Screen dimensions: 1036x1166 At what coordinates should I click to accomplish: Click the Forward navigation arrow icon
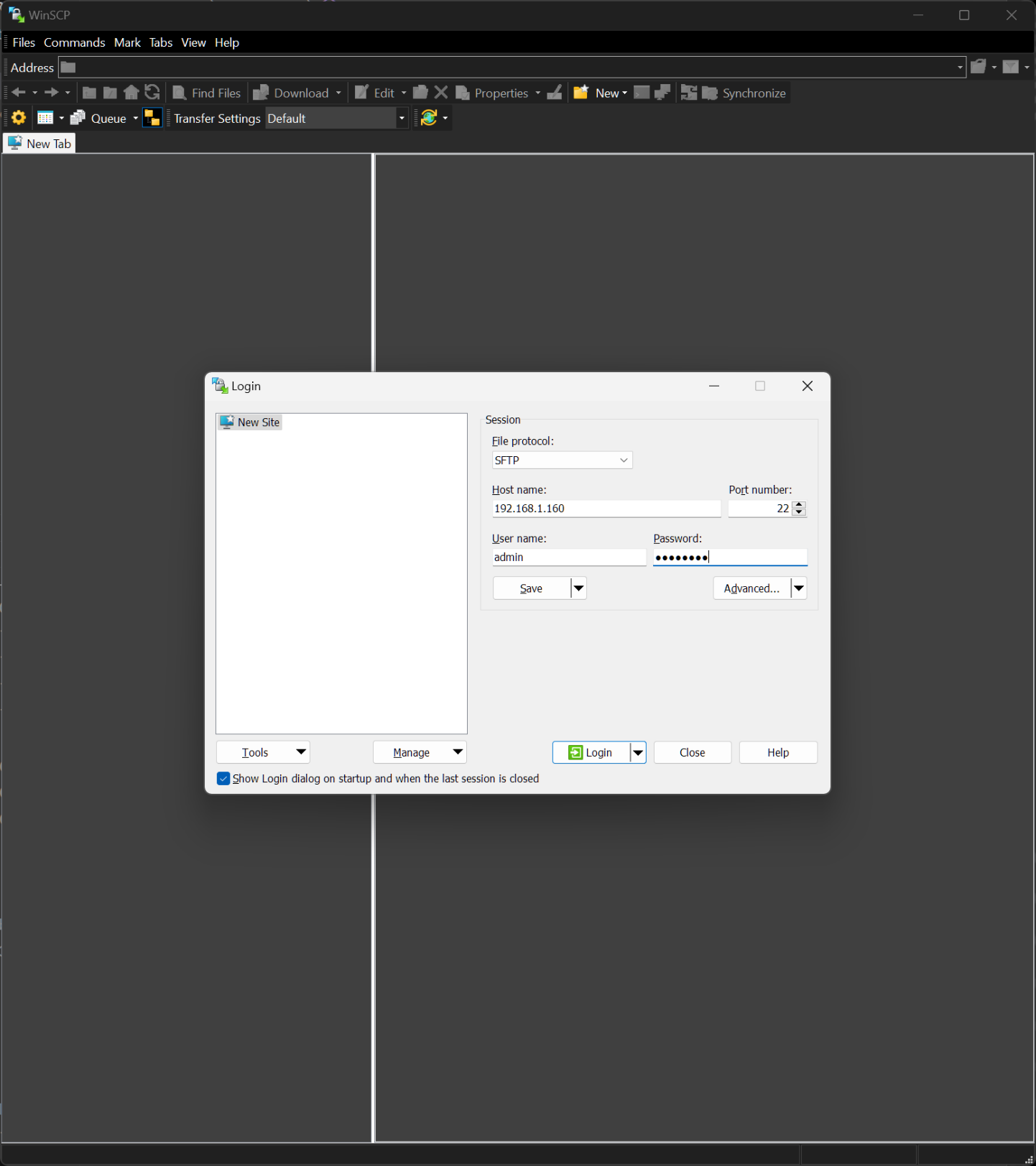click(x=51, y=93)
